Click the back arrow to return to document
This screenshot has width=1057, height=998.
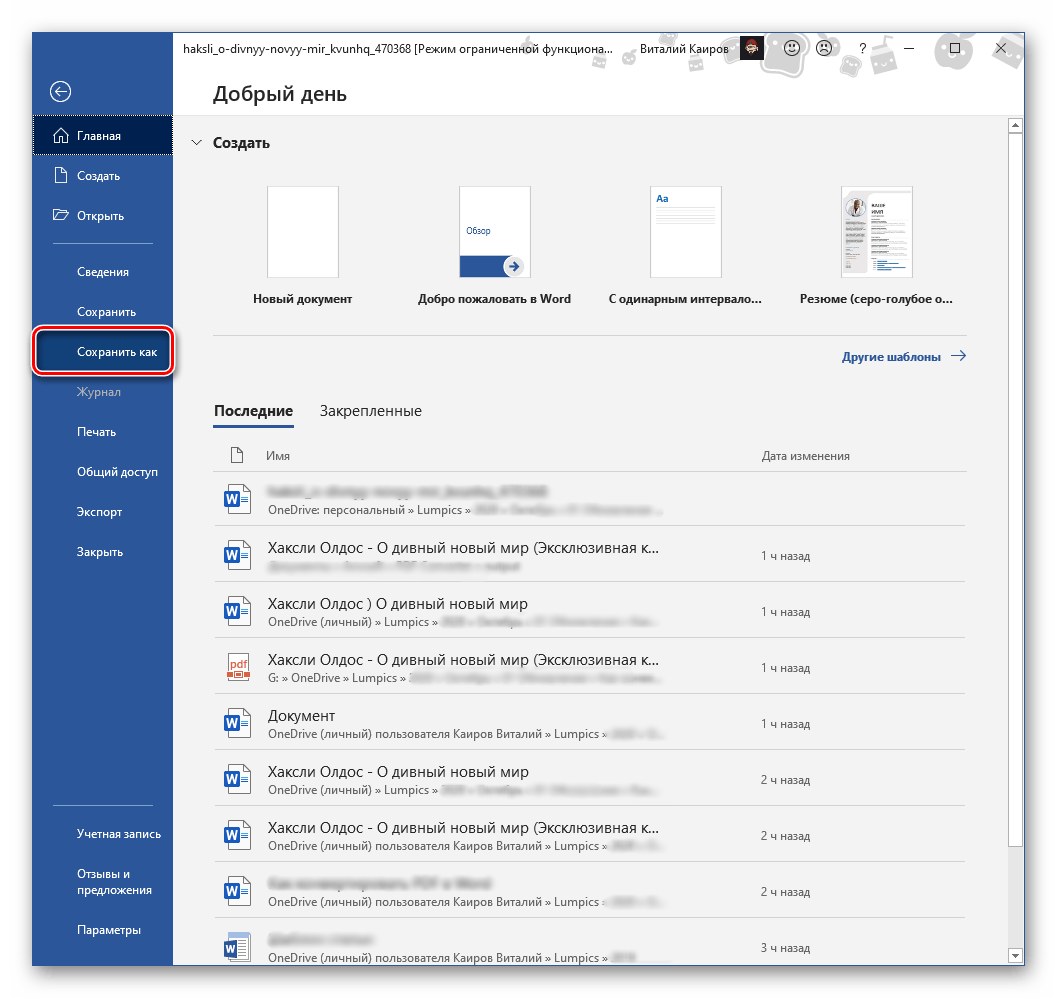60,92
